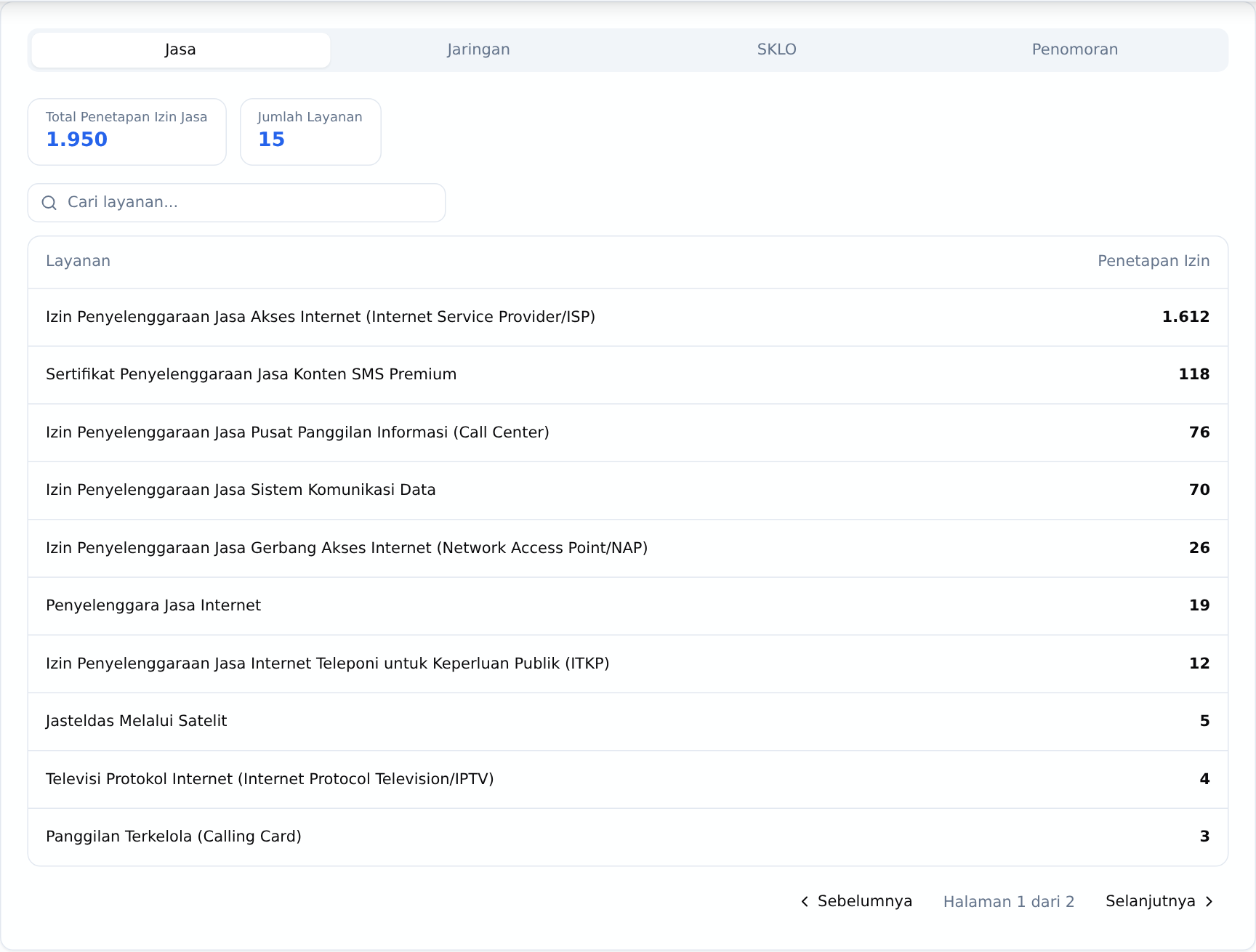Click the Cari layanan search field
Image resolution: width=1256 pixels, height=952 pixels.
click(x=236, y=203)
